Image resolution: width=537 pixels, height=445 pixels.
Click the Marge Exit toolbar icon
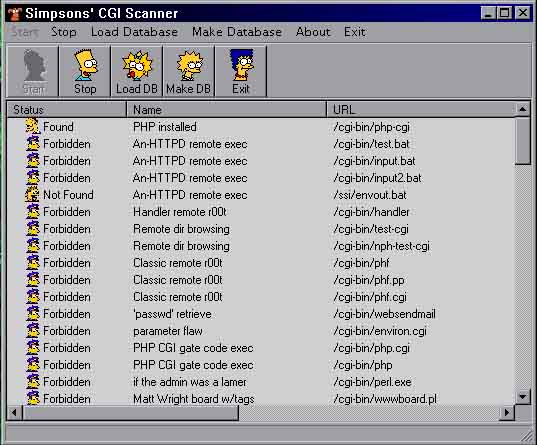[x=241, y=71]
